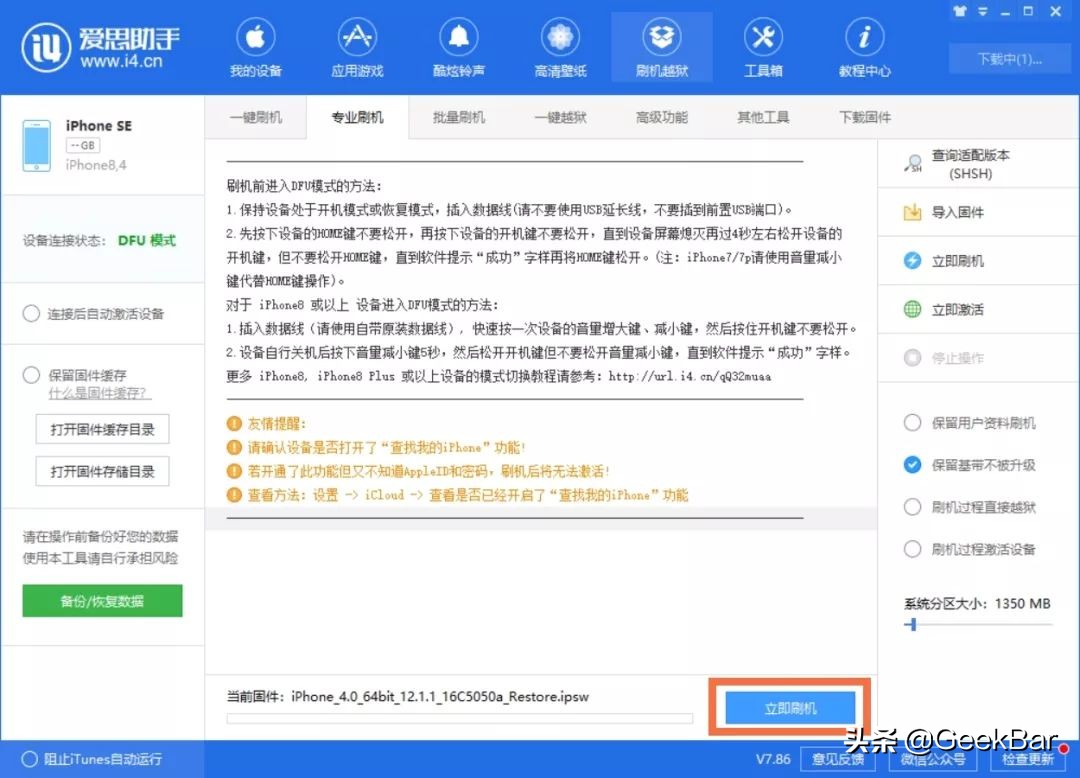Open the 我的设备 (My Device) section
Viewport: 1080px width, 778px height.
click(x=255, y=46)
